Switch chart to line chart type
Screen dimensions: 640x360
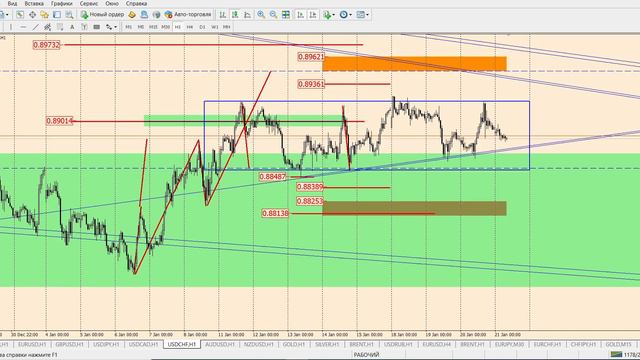[x=247, y=15]
